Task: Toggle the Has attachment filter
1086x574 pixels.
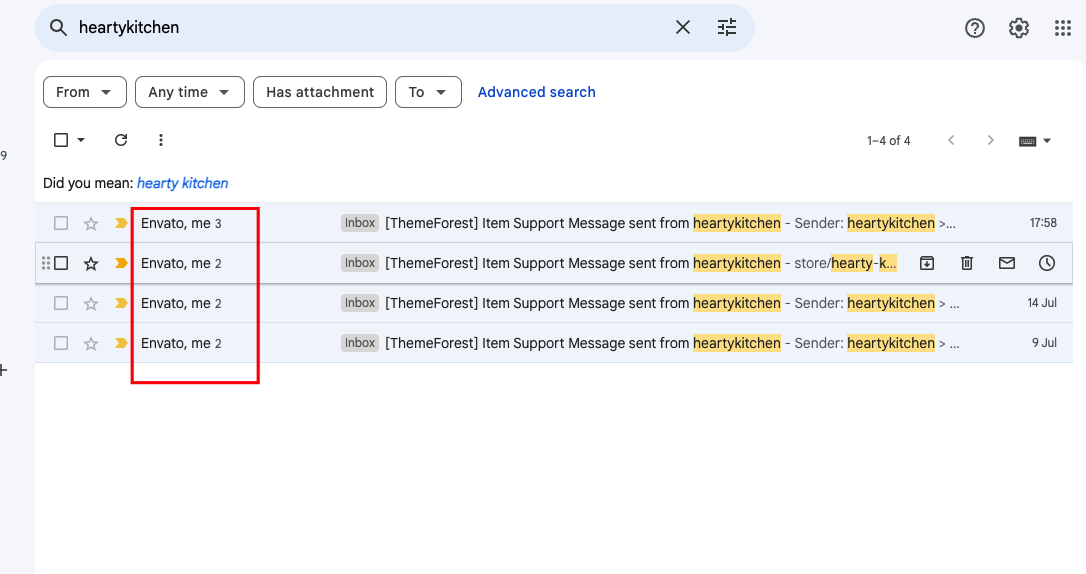Action: [x=320, y=92]
